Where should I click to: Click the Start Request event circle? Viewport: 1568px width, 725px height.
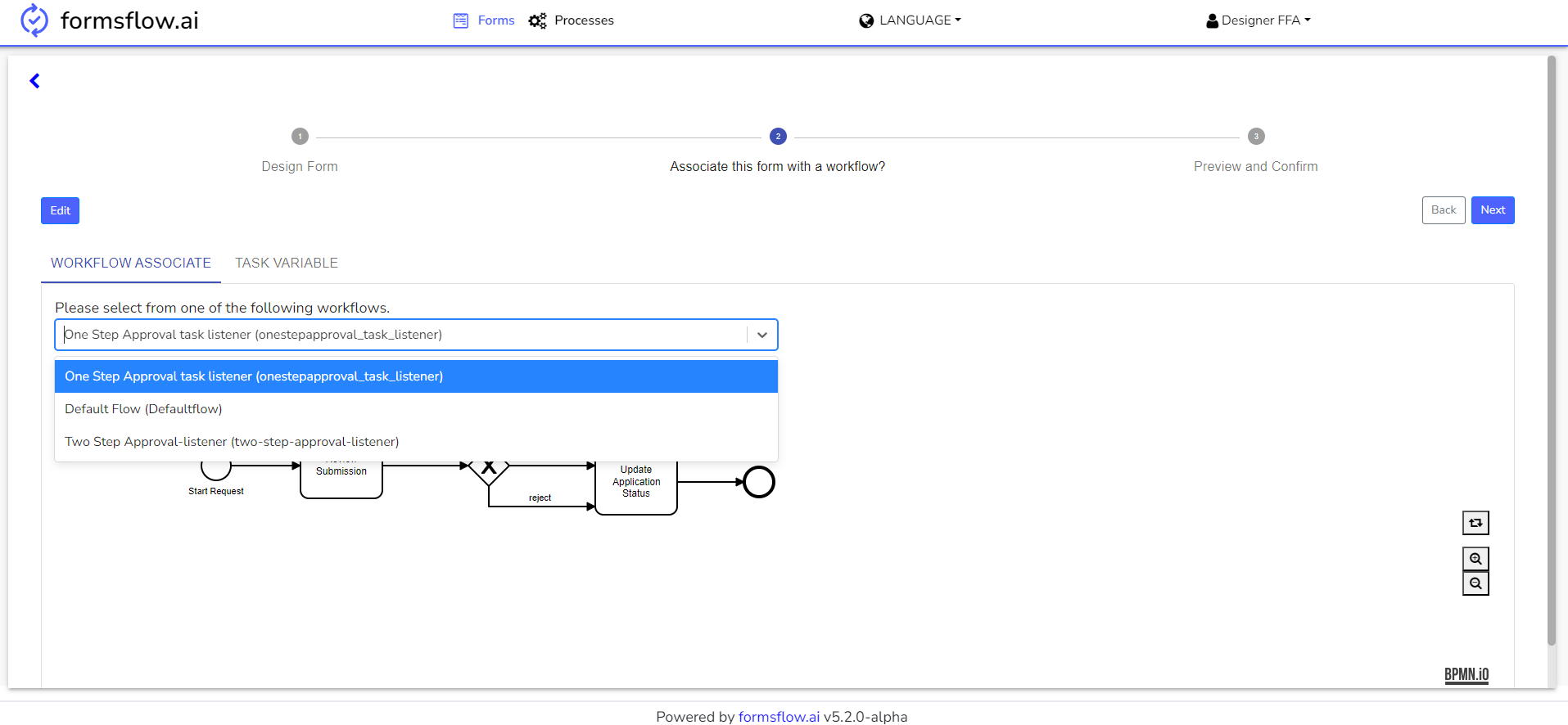coord(216,469)
